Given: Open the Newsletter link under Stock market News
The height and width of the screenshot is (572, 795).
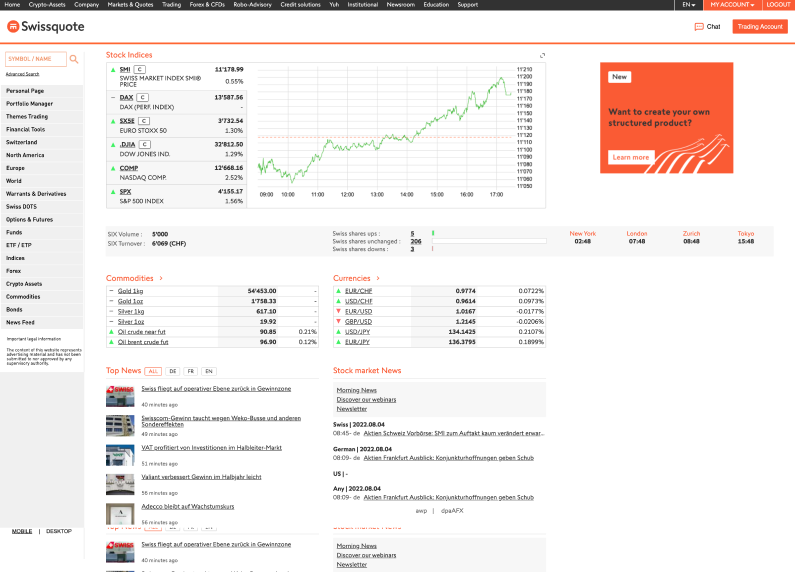Looking at the screenshot, I should [351, 409].
